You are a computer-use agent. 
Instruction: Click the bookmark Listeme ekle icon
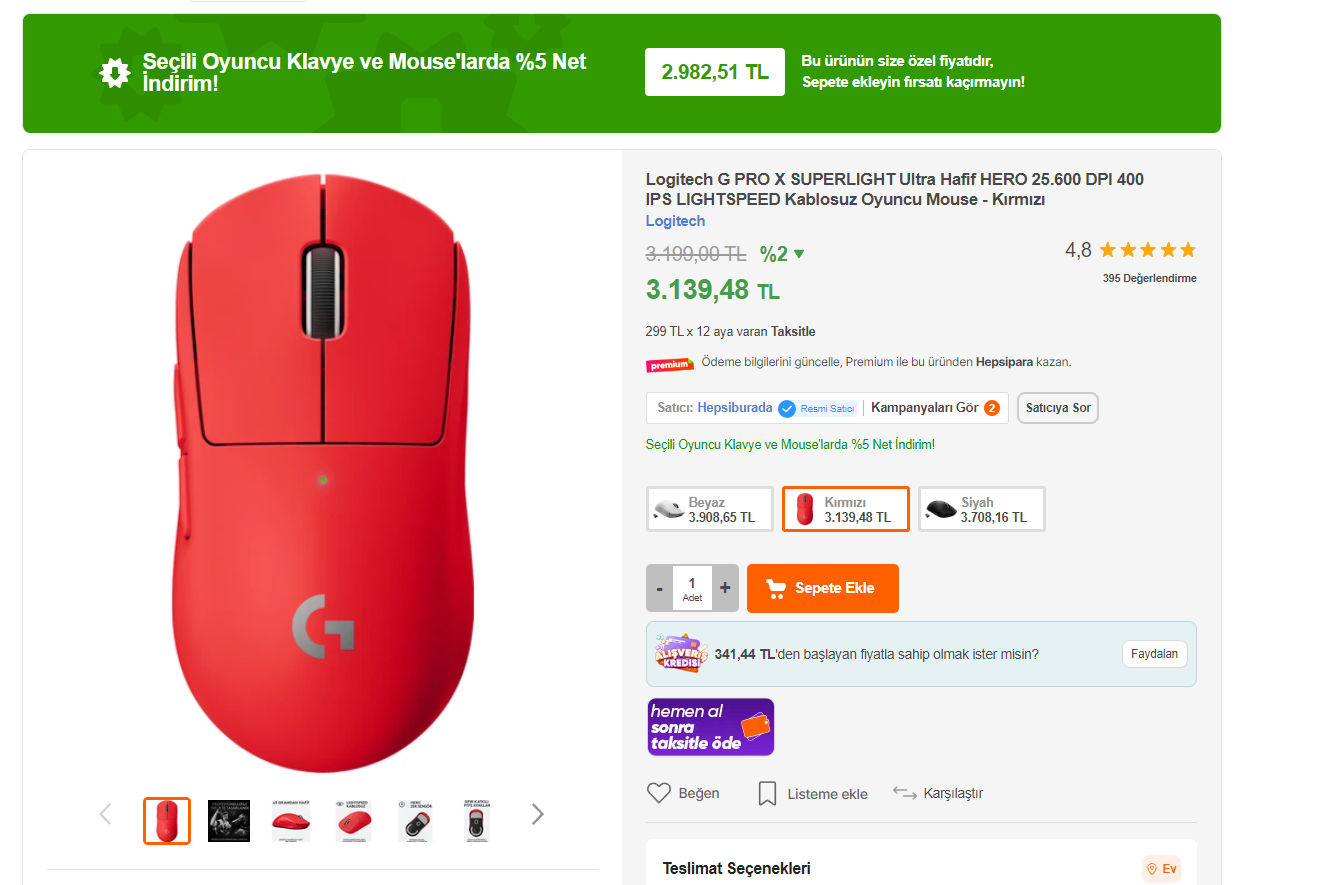[x=767, y=794]
